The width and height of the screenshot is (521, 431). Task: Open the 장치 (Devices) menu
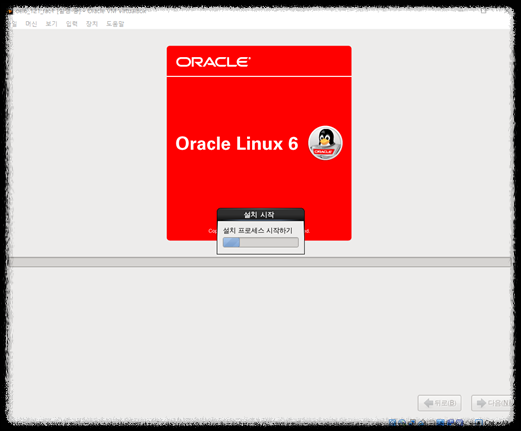92,24
